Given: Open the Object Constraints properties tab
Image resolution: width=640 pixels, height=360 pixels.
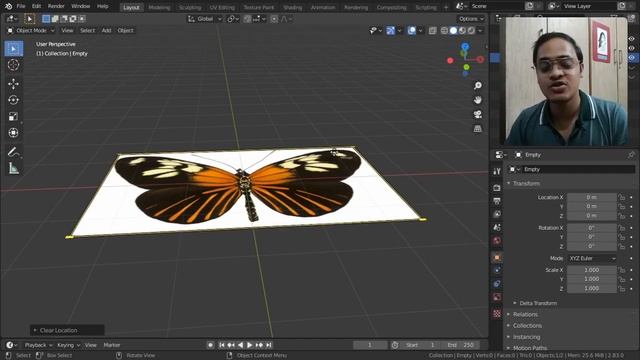Looking at the screenshot, I should click(x=497, y=284).
